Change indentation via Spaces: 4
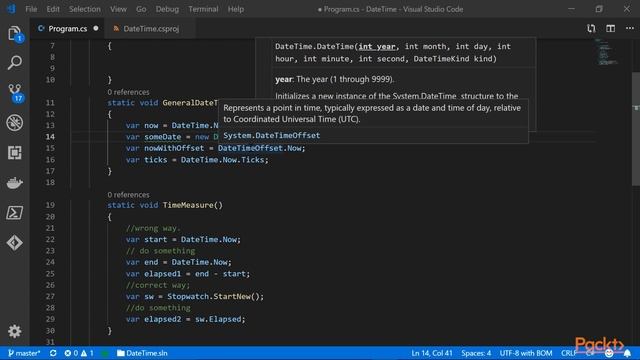The height and width of the screenshot is (360, 640). [x=476, y=353]
